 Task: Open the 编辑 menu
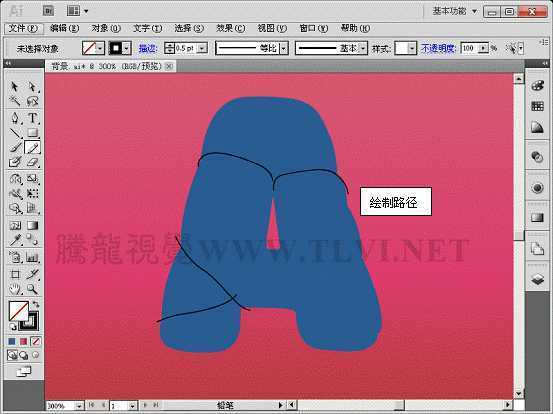64,28
